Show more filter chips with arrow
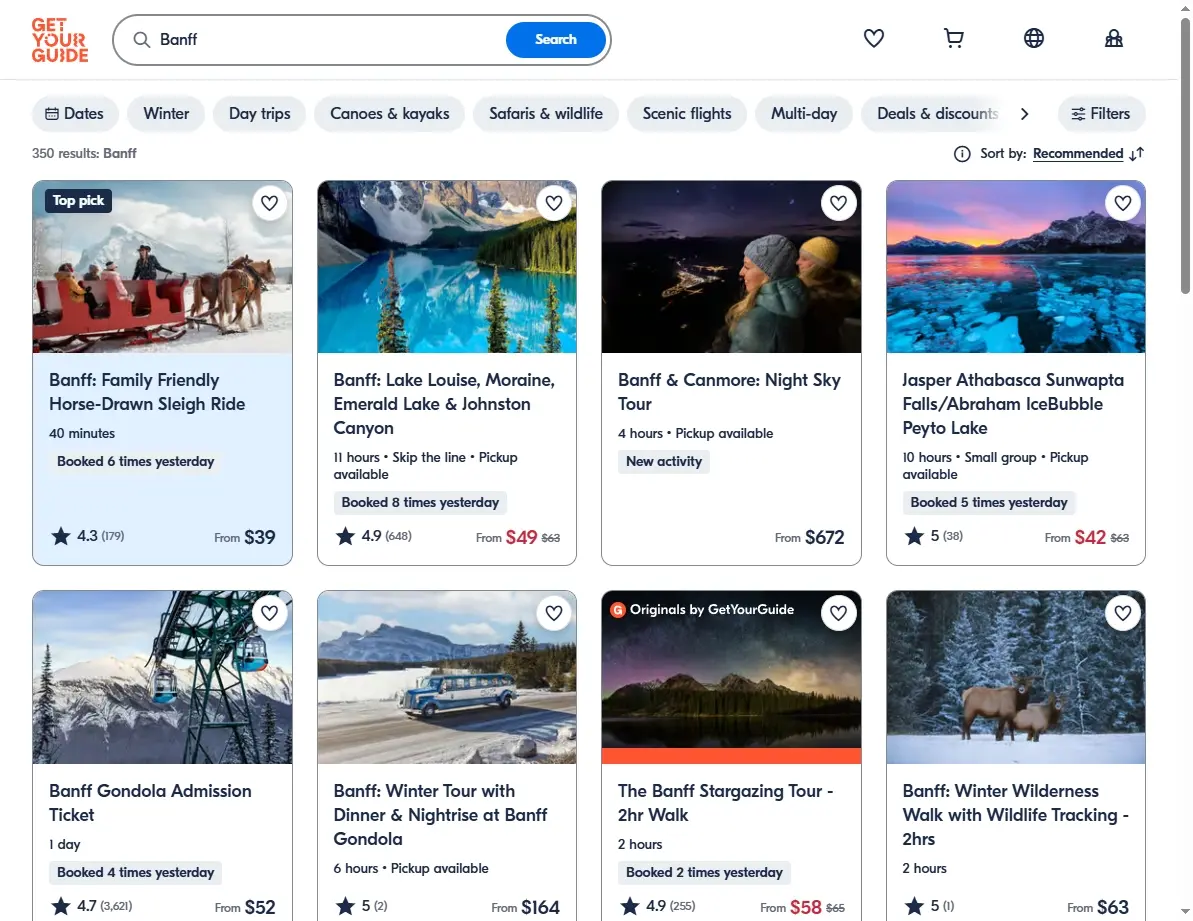 (1024, 114)
